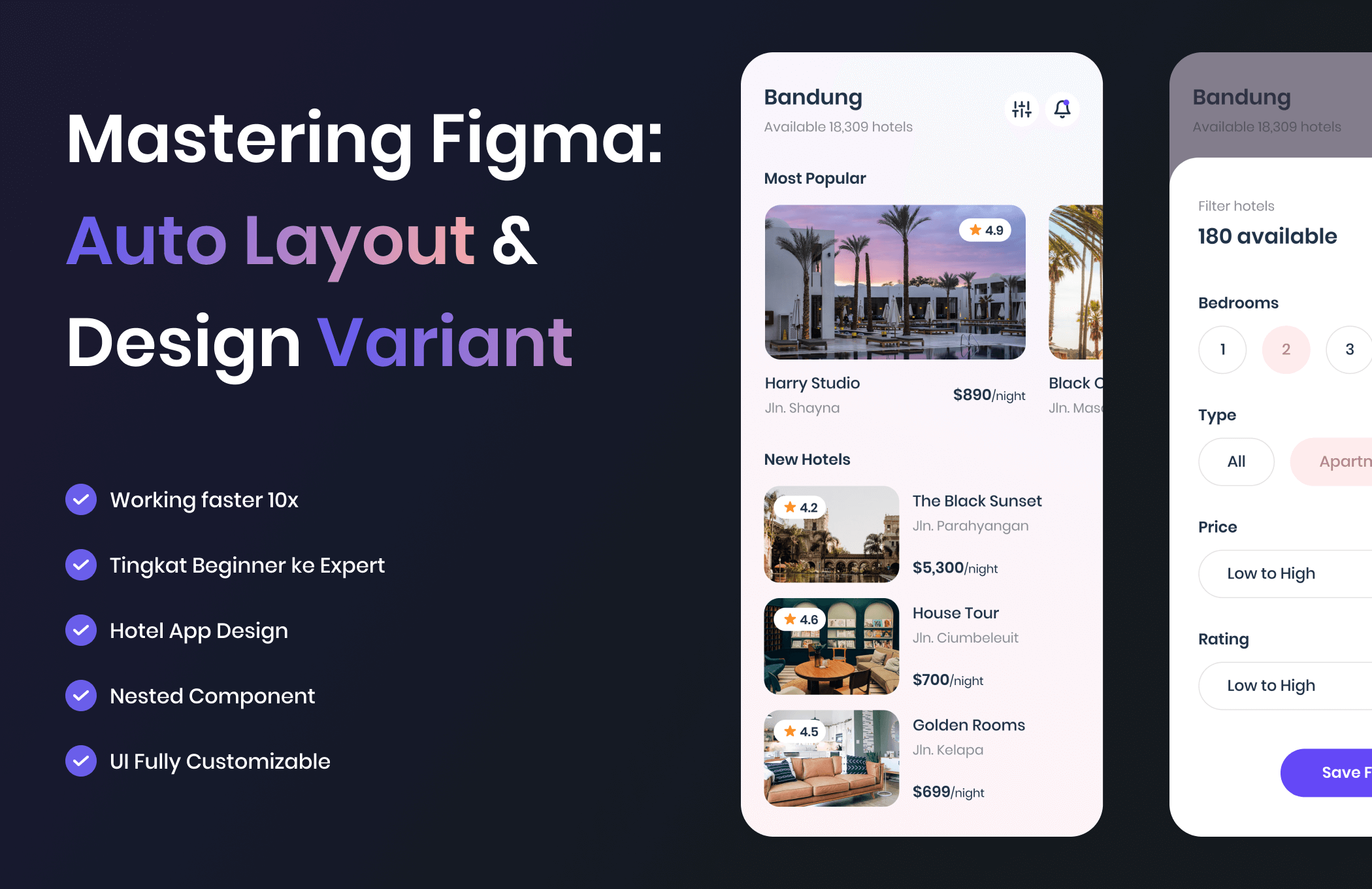Select bedroom option '1' radio button
This screenshot has height=889, width=1372.
1222,348
